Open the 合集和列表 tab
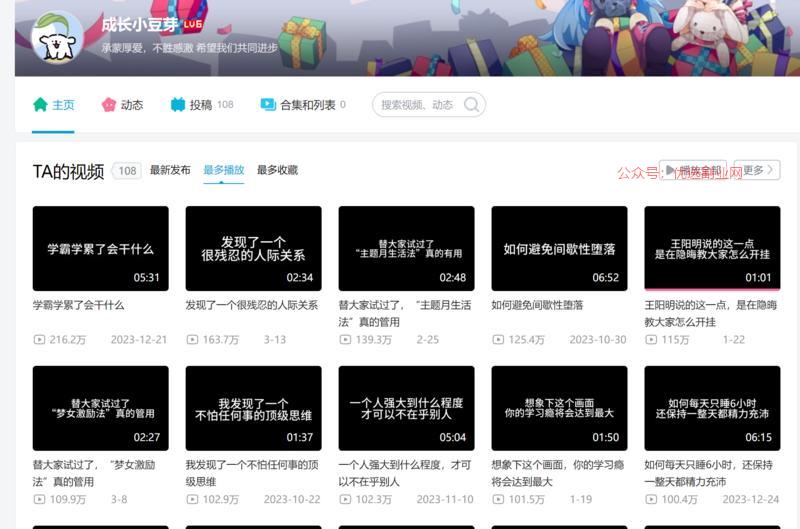This screenshot has width=800, height=529. click(x=303, y=105)
